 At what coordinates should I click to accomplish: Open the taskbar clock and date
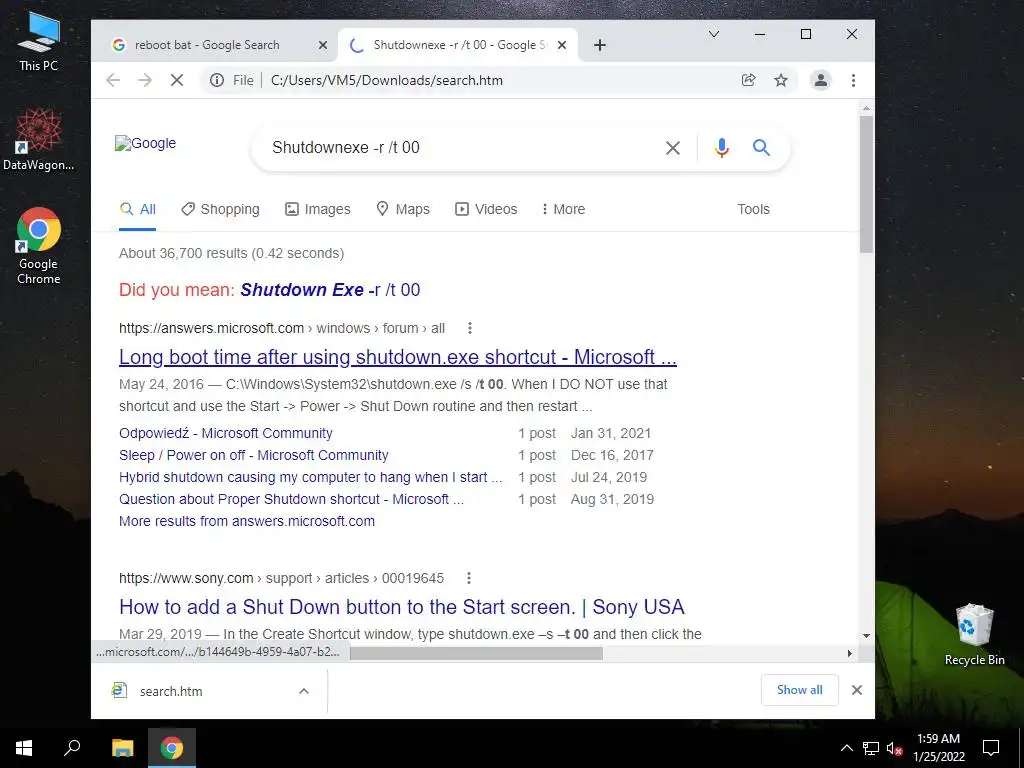(938, 748)
